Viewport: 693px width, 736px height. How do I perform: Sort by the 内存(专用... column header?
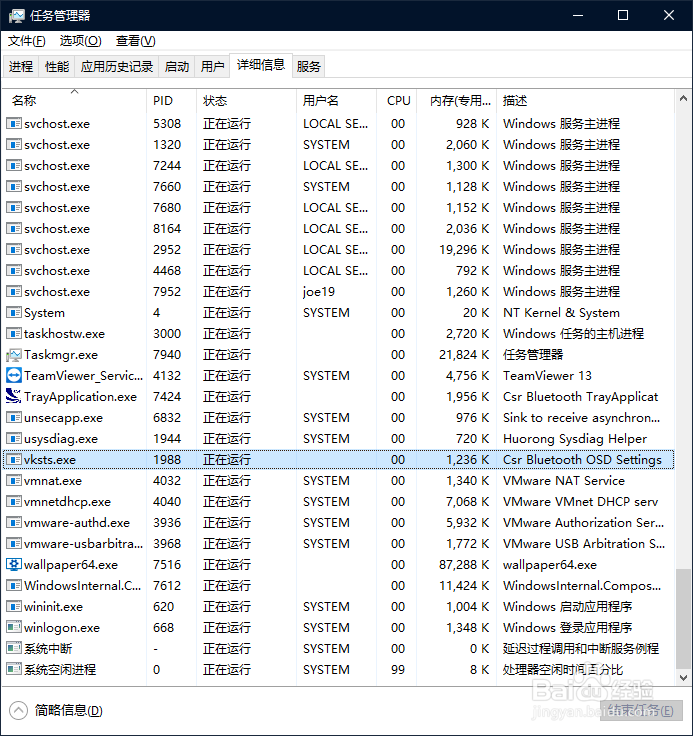(456, 100)
